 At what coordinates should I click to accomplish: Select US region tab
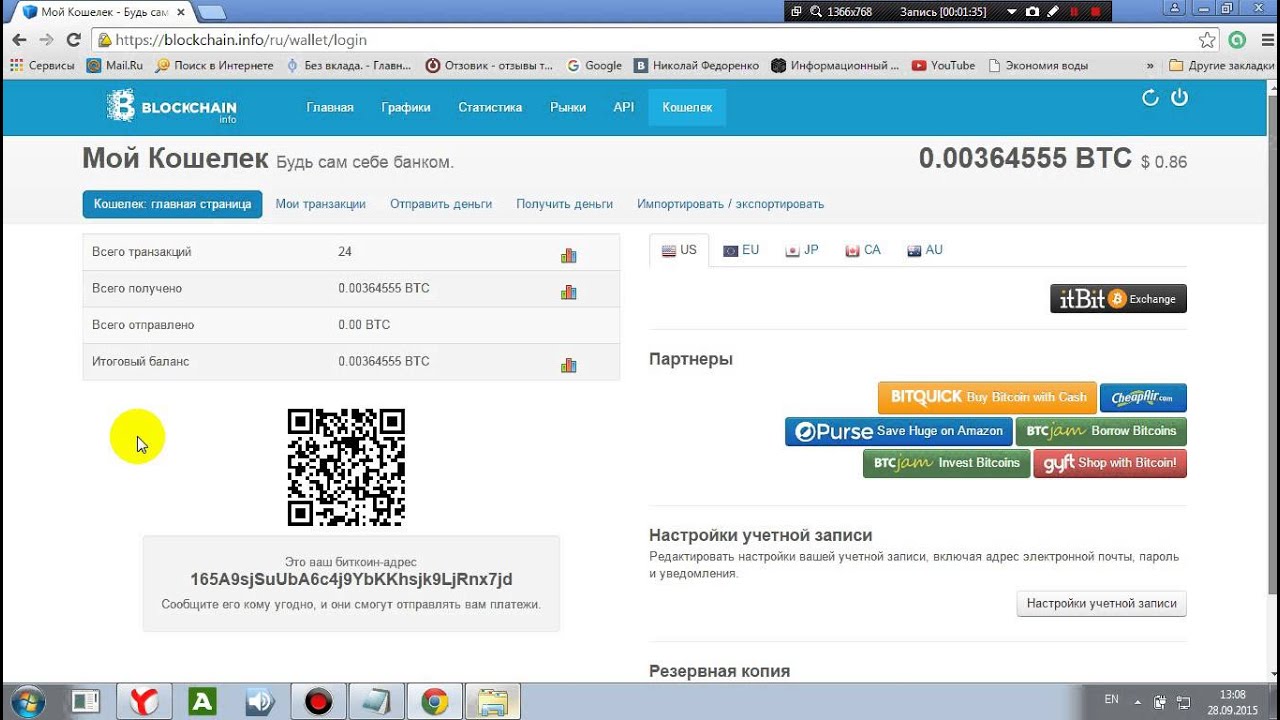pos(679,250)
